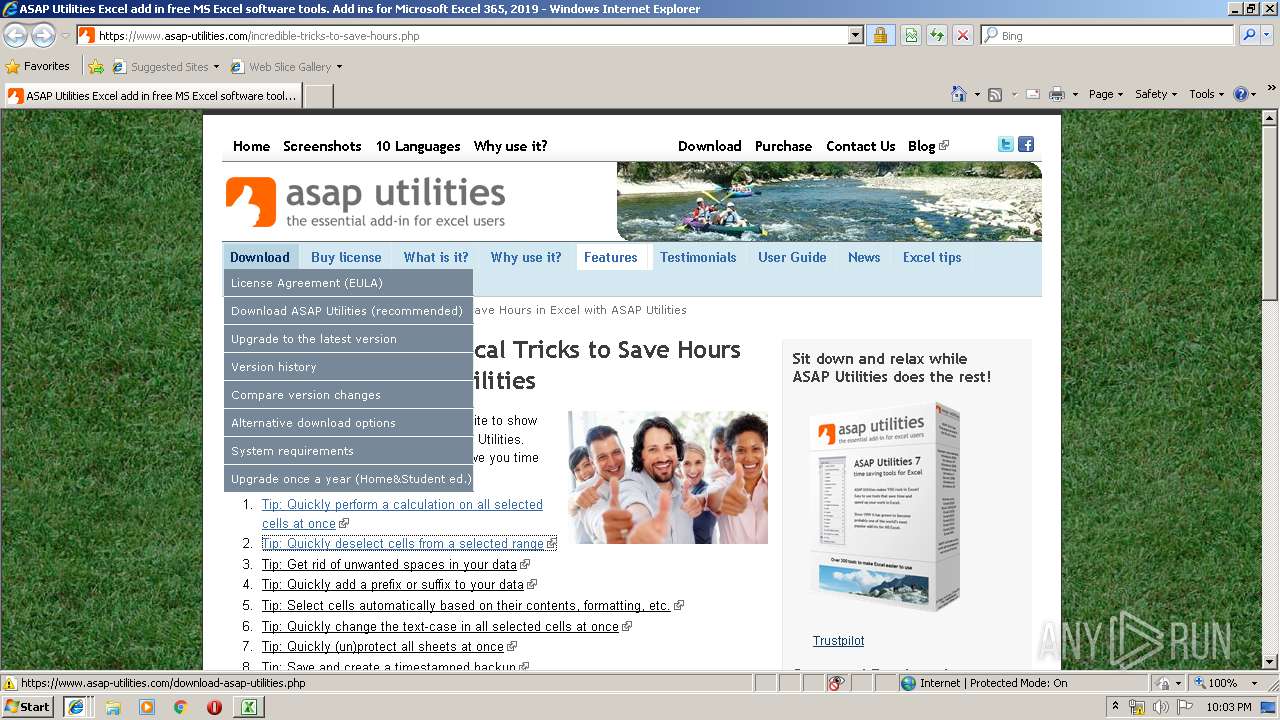Open Favorites star button
Viewport: 1280px width, 720px height.
click(x=38, y=66)
